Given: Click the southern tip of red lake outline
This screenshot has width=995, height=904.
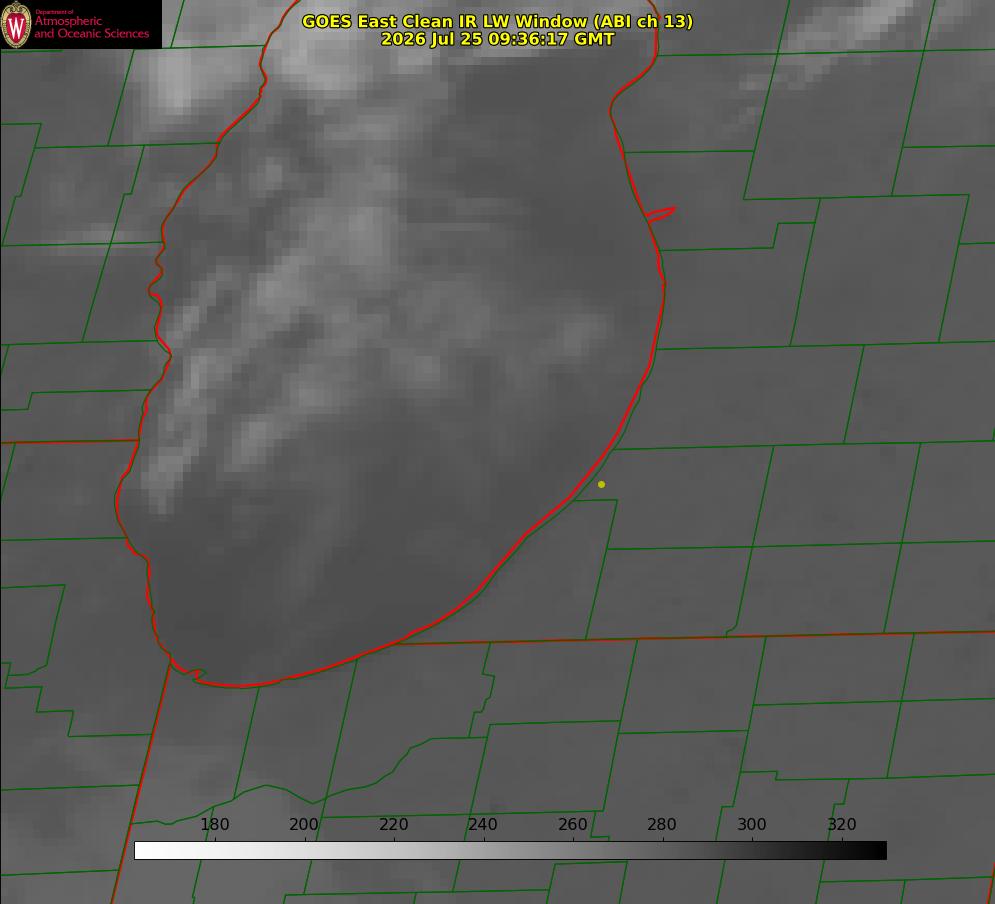Looking at the screenshot, I should click(240, 686).
